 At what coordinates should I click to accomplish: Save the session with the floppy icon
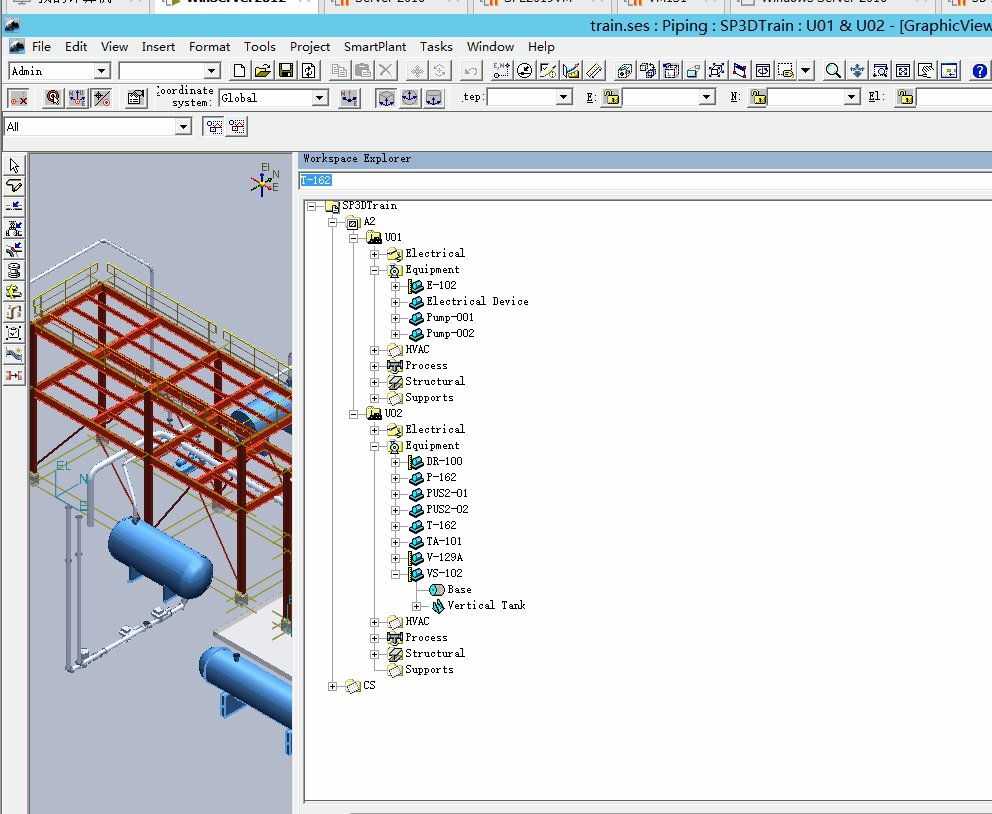(x=286, y=71)
